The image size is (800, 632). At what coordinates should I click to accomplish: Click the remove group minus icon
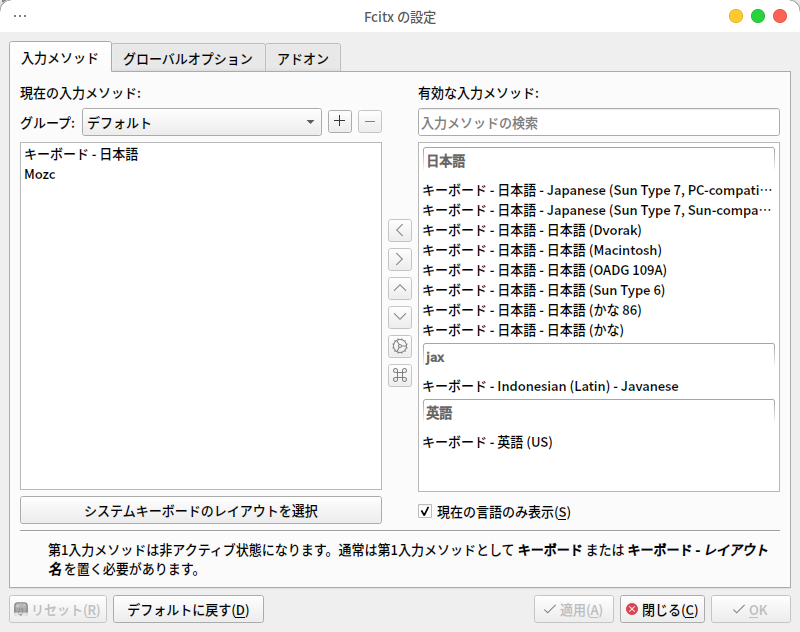(369, 122)
